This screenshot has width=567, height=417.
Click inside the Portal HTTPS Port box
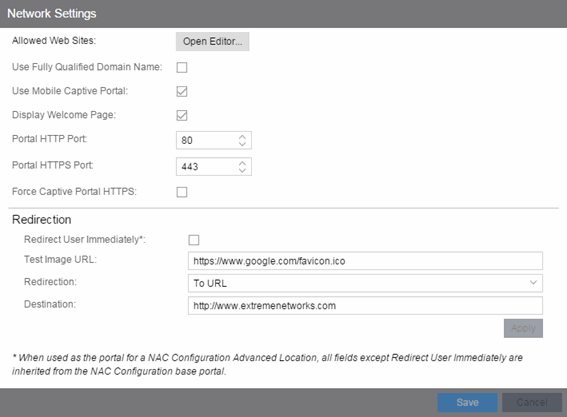pyautogui.click(x=207, y=167)
